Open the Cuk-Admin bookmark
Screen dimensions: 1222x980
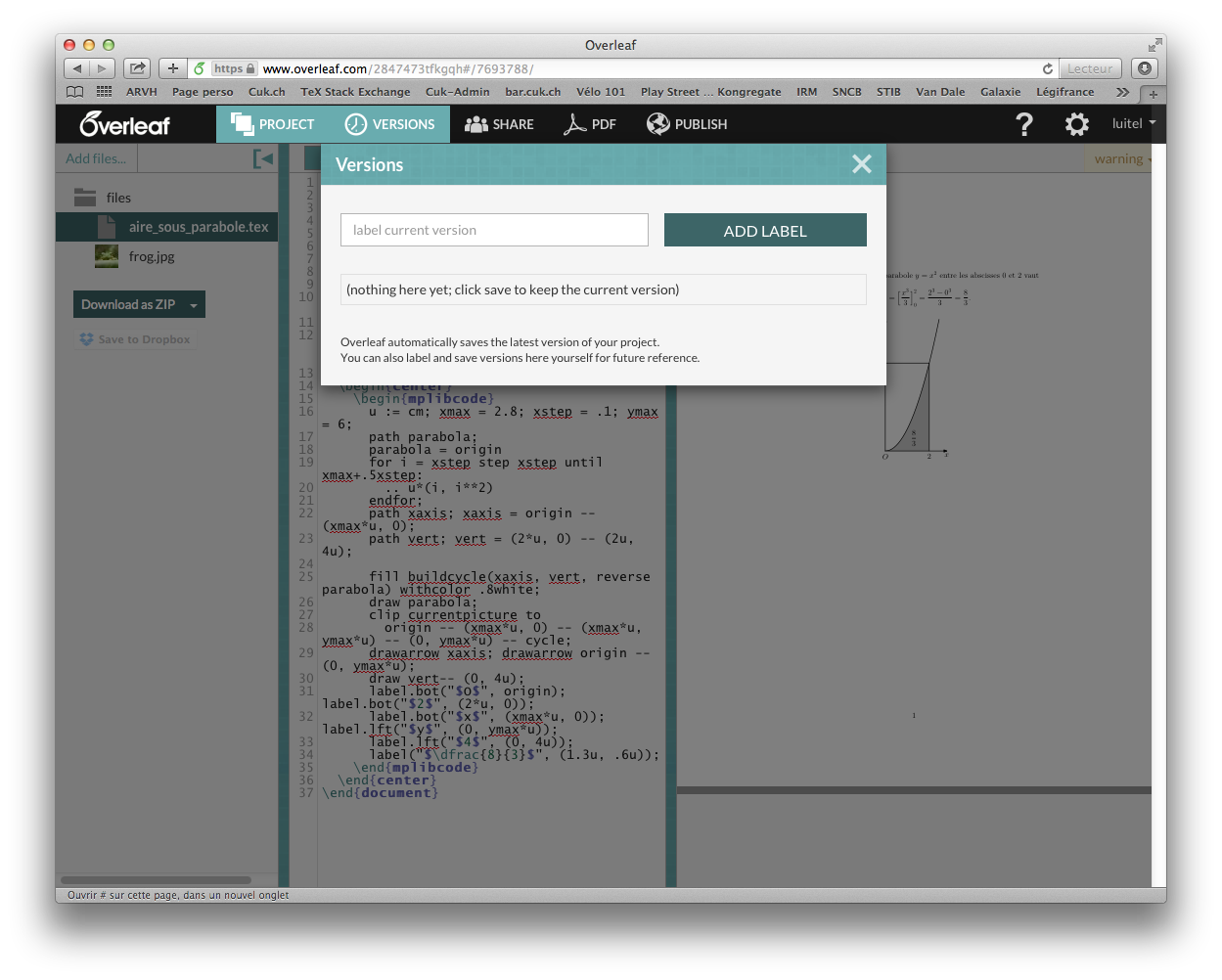pos(458,92)
